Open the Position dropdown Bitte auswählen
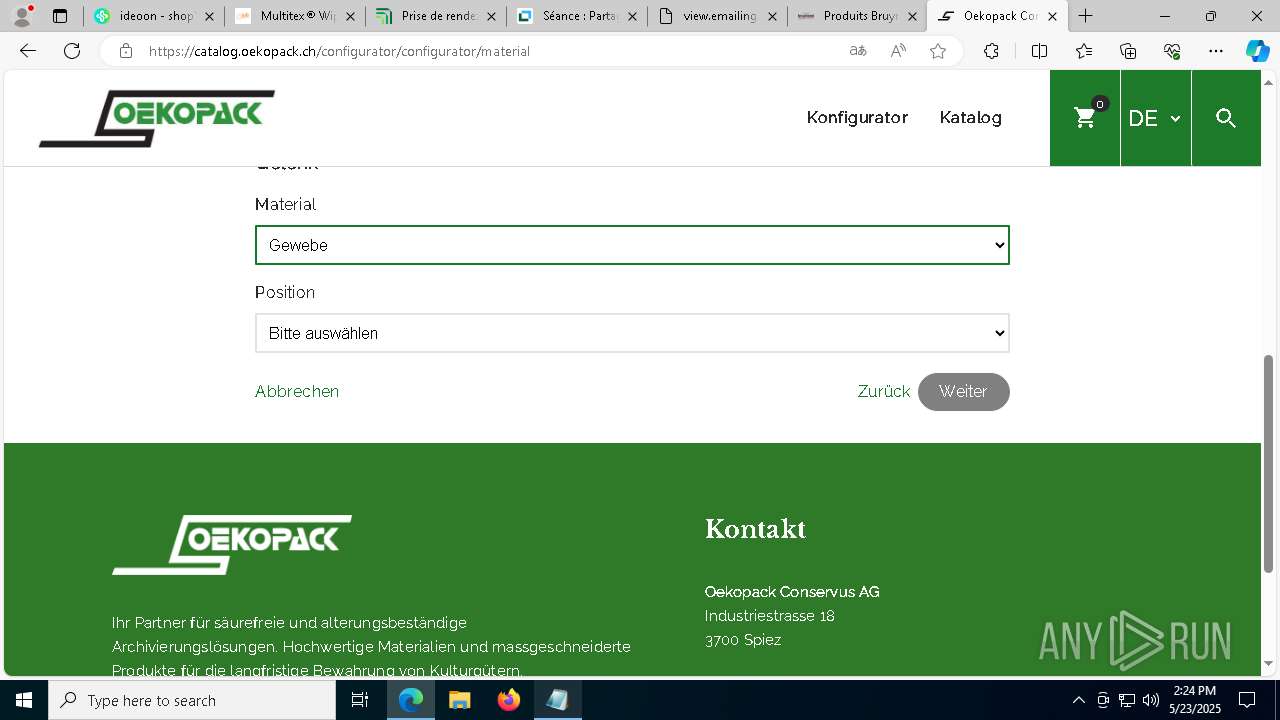This screenshot has width=1280, height=720. click(x=632, y=333)
